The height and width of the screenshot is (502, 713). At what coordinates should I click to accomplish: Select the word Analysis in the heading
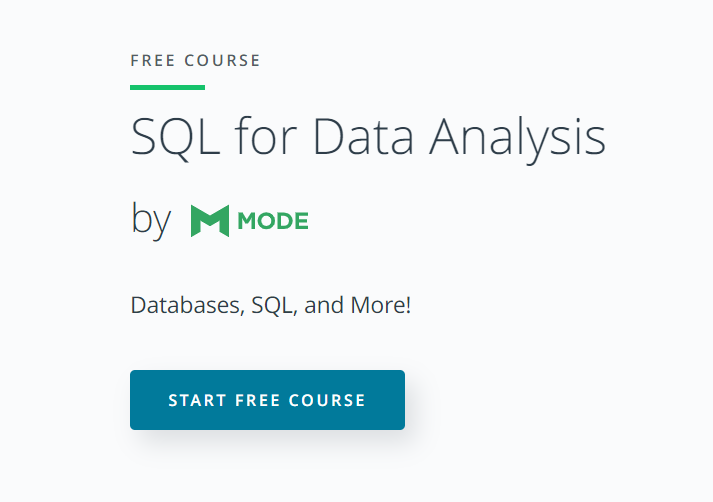517,138
